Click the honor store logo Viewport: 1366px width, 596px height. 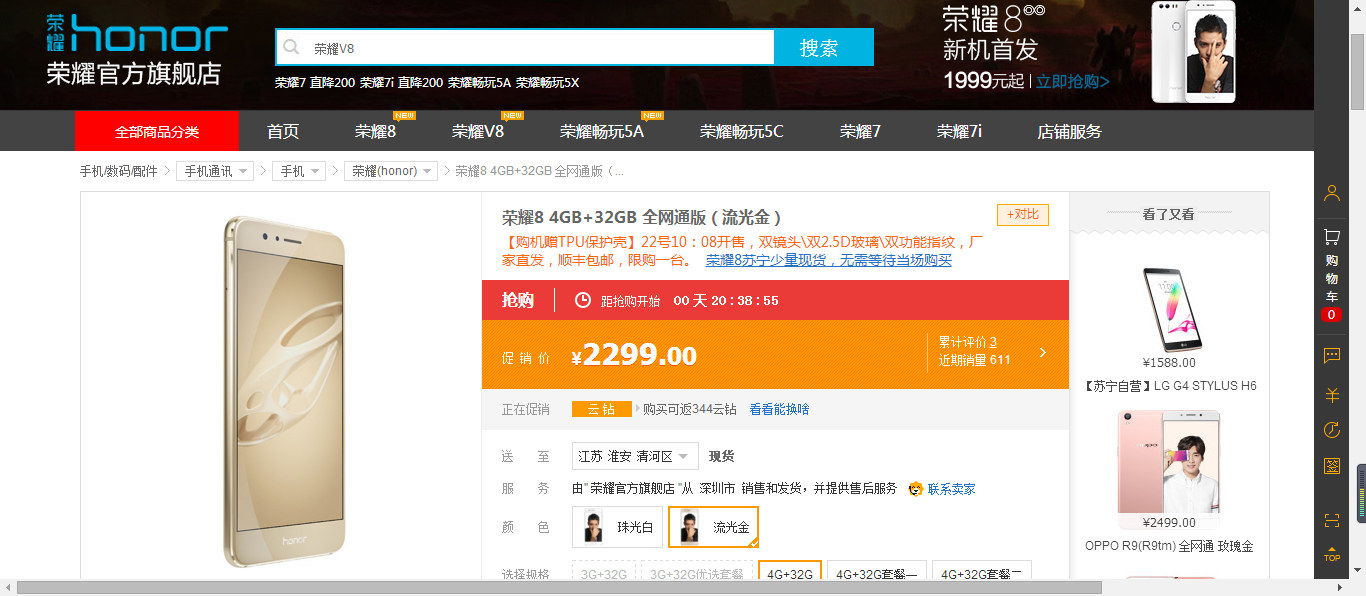137,50
